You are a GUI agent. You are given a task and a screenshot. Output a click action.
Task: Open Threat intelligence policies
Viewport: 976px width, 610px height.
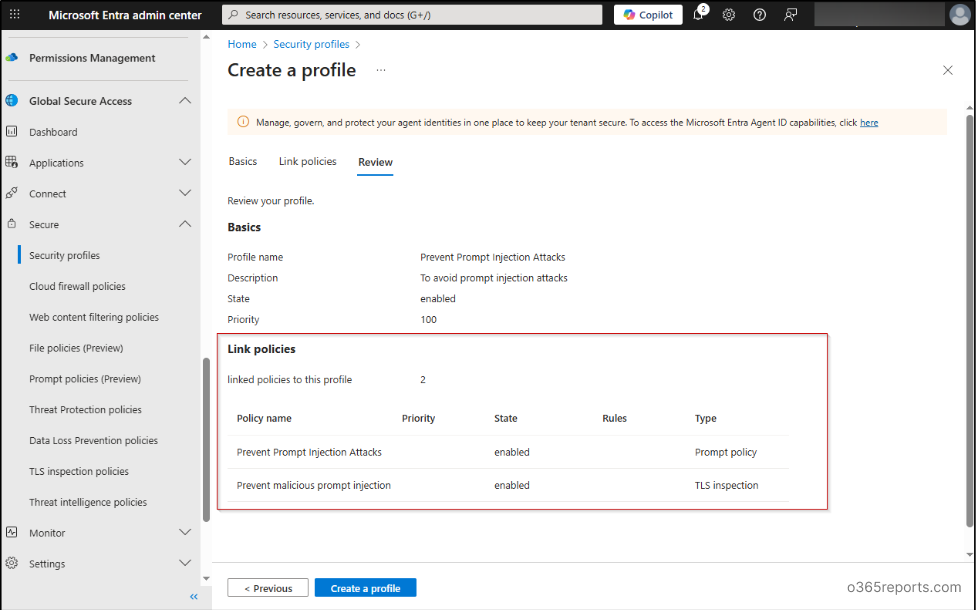88,502
